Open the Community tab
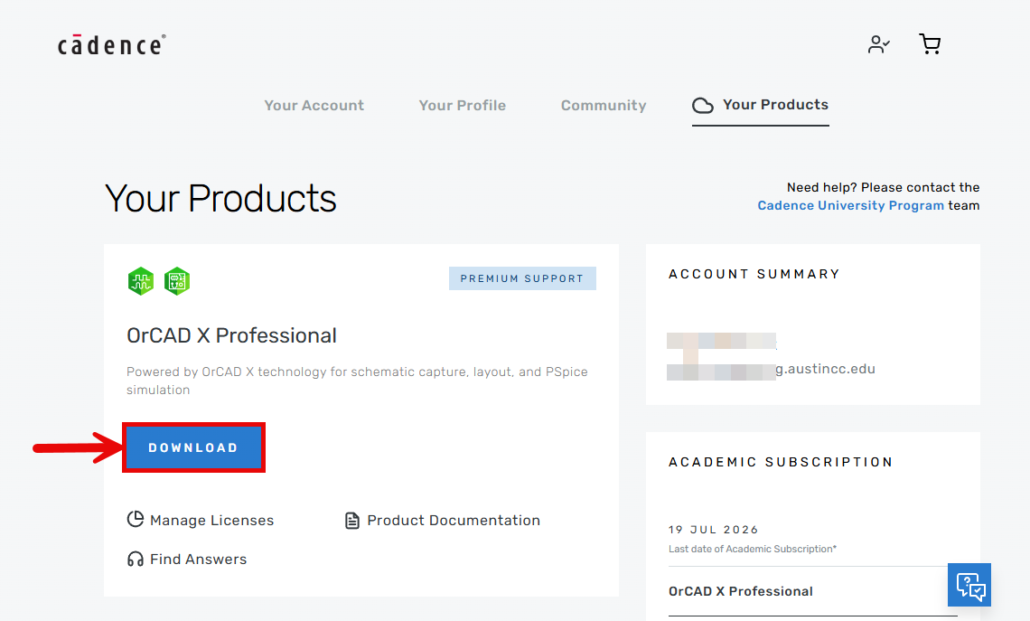 603,105
